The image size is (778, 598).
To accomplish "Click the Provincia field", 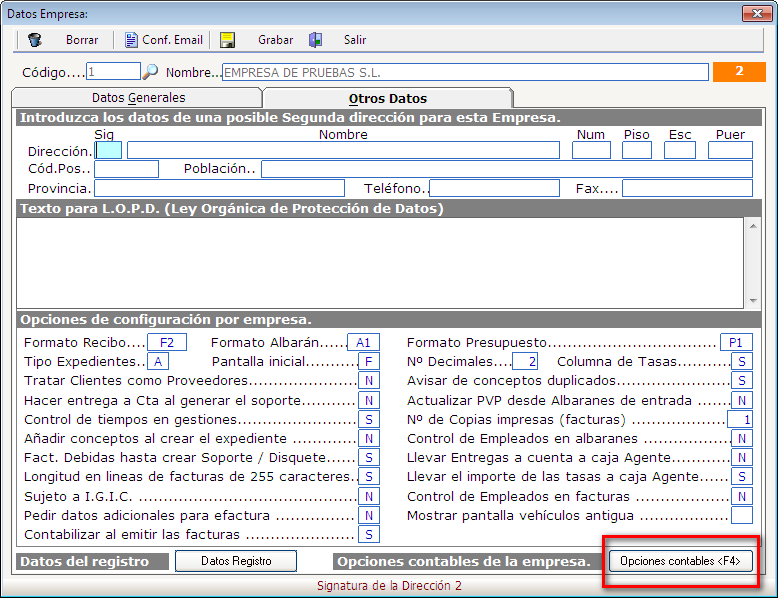I will pyautogui.click(x=219, y=188).
